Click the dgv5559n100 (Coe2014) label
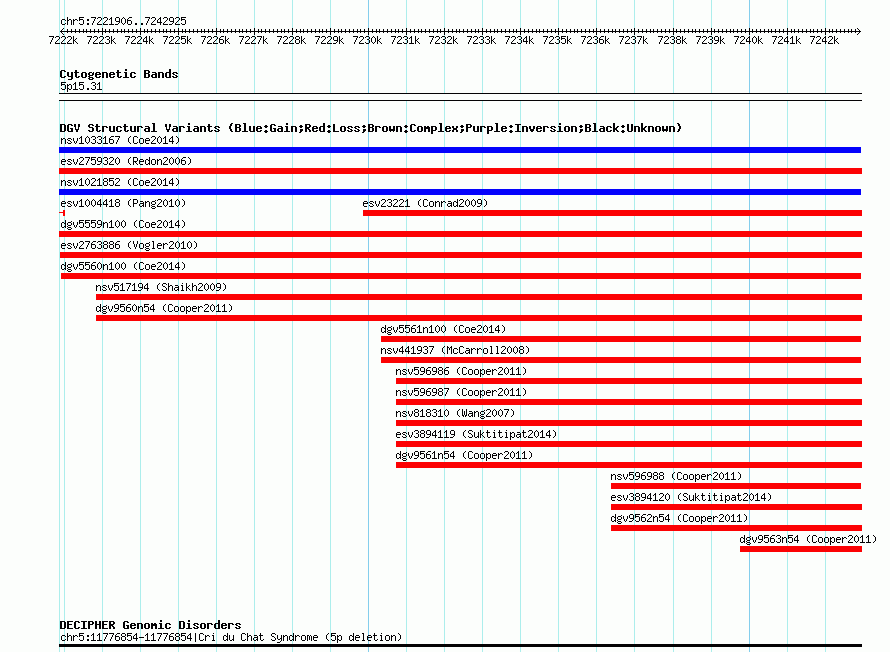The image size is (890, 652). (123, 224)
